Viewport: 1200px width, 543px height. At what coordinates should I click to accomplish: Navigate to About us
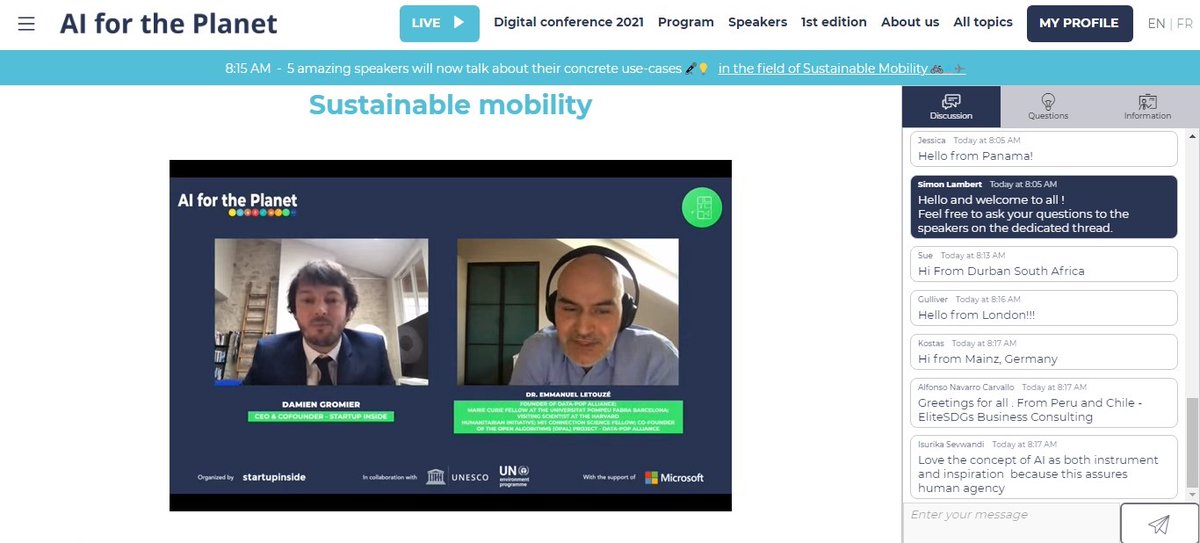coord(910,22)
